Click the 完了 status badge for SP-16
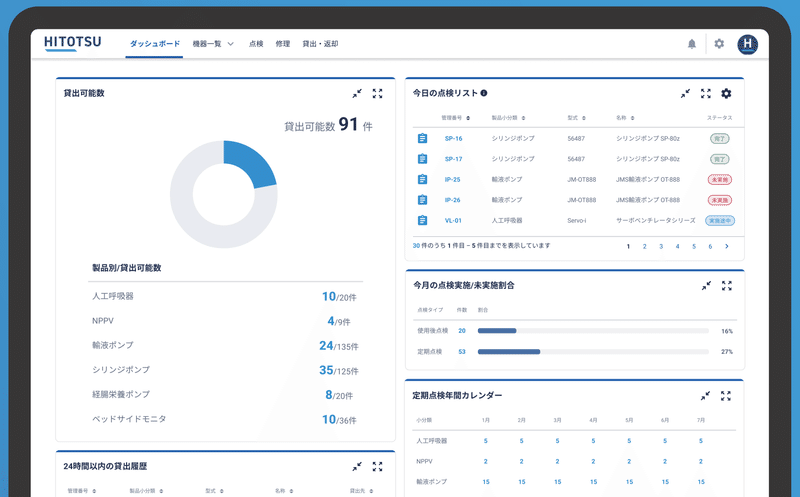This screenshot has width=800, height=497. pos(719,138)
